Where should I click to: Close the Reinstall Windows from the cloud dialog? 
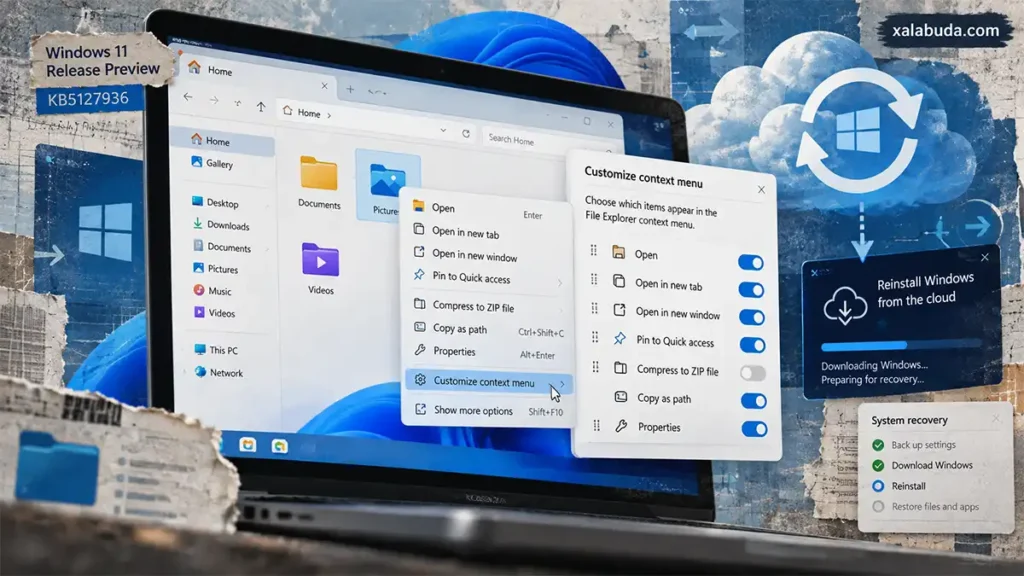(x=985, y=257)
